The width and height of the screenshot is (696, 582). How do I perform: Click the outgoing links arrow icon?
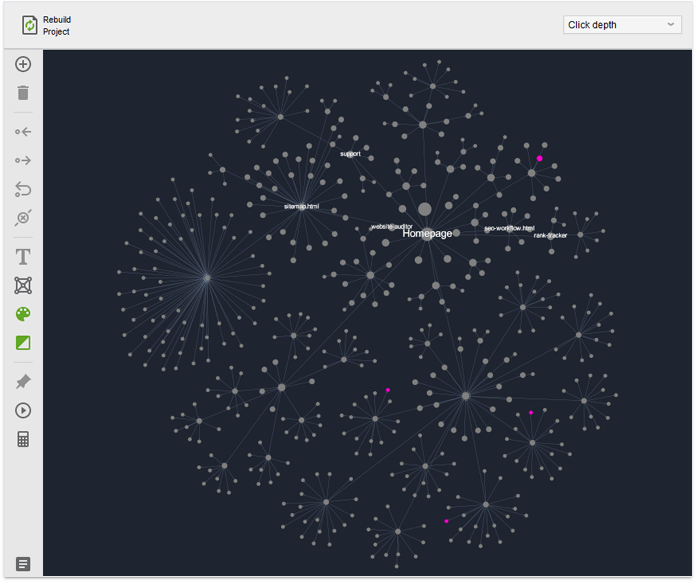coord(23,160)
